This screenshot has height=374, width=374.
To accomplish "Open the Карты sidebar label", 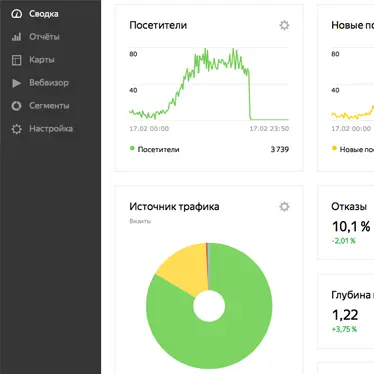I will tap(42, 60).
